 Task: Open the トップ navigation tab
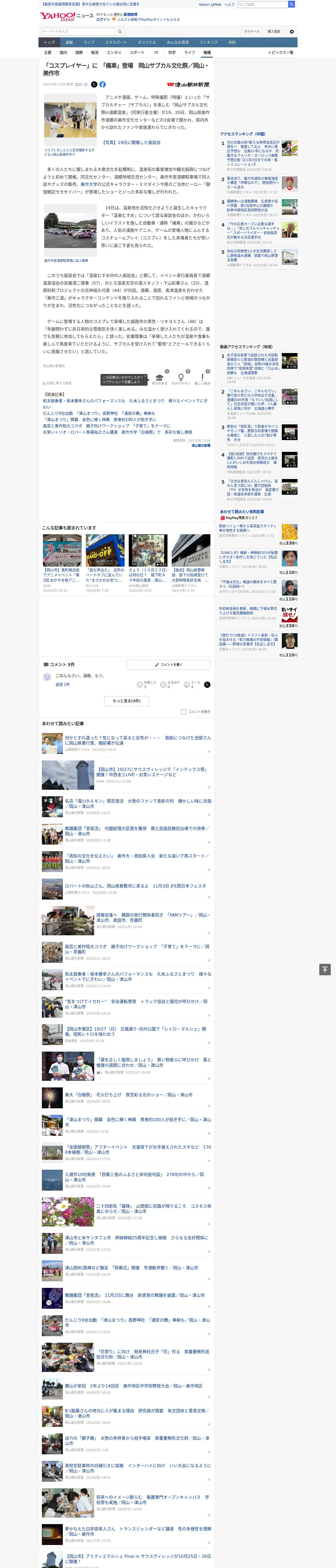[x=49, y=43]
